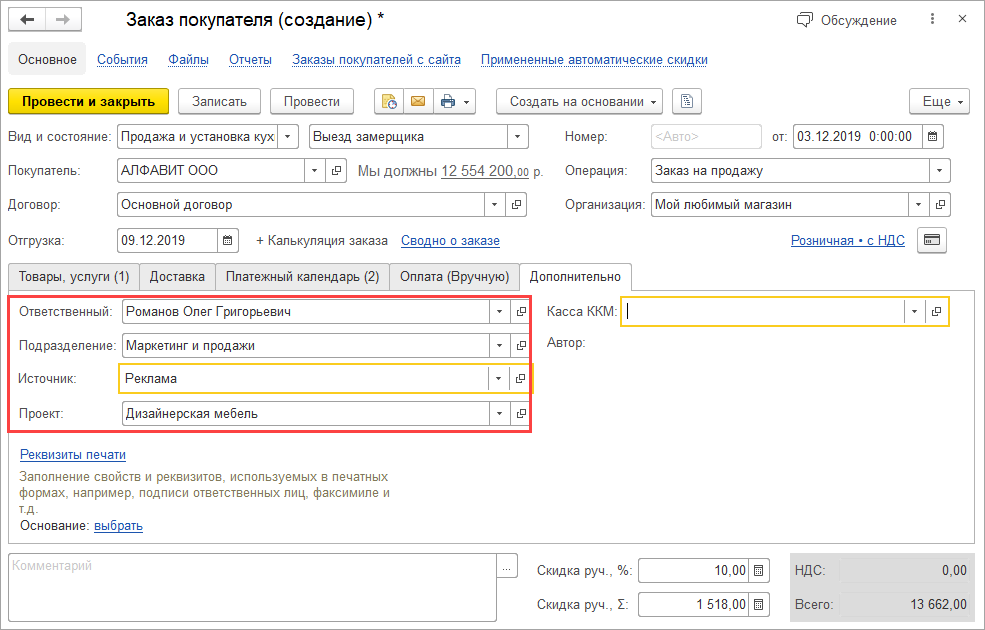Open the Отчеты section
Image resolution: width=985 pixels, height=630 pixels.
click(250, 60)
